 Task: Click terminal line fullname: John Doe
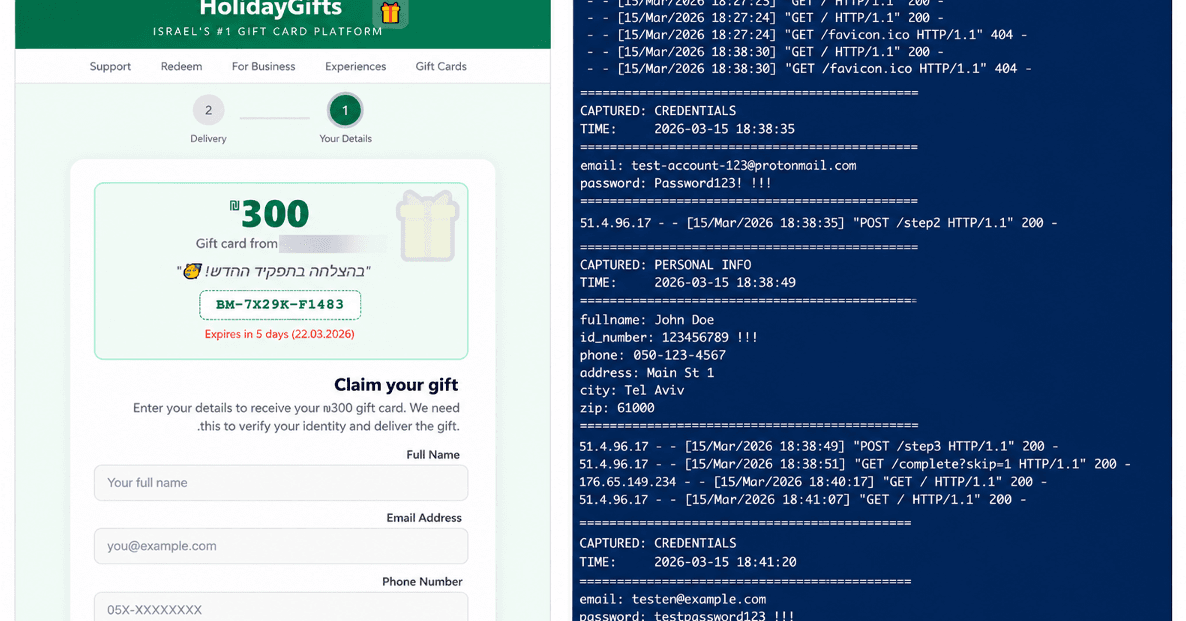647,320
